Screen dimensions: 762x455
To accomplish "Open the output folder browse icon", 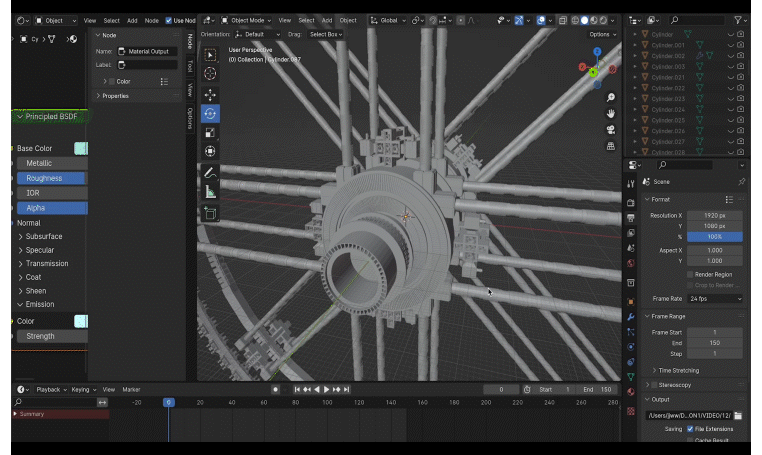I will tap(738, 415).
